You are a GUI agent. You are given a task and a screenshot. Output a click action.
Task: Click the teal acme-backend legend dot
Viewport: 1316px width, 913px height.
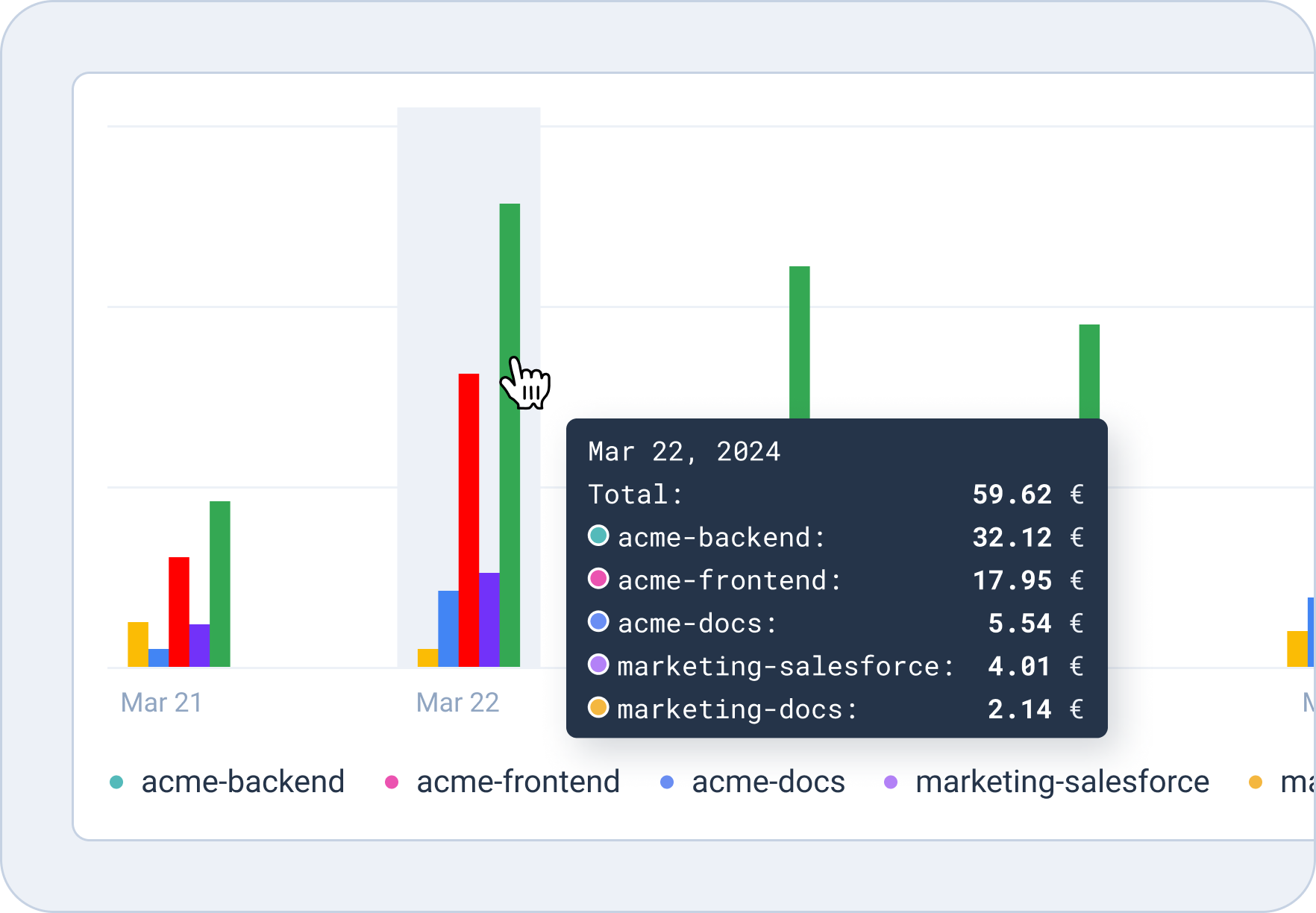(116, 782)
